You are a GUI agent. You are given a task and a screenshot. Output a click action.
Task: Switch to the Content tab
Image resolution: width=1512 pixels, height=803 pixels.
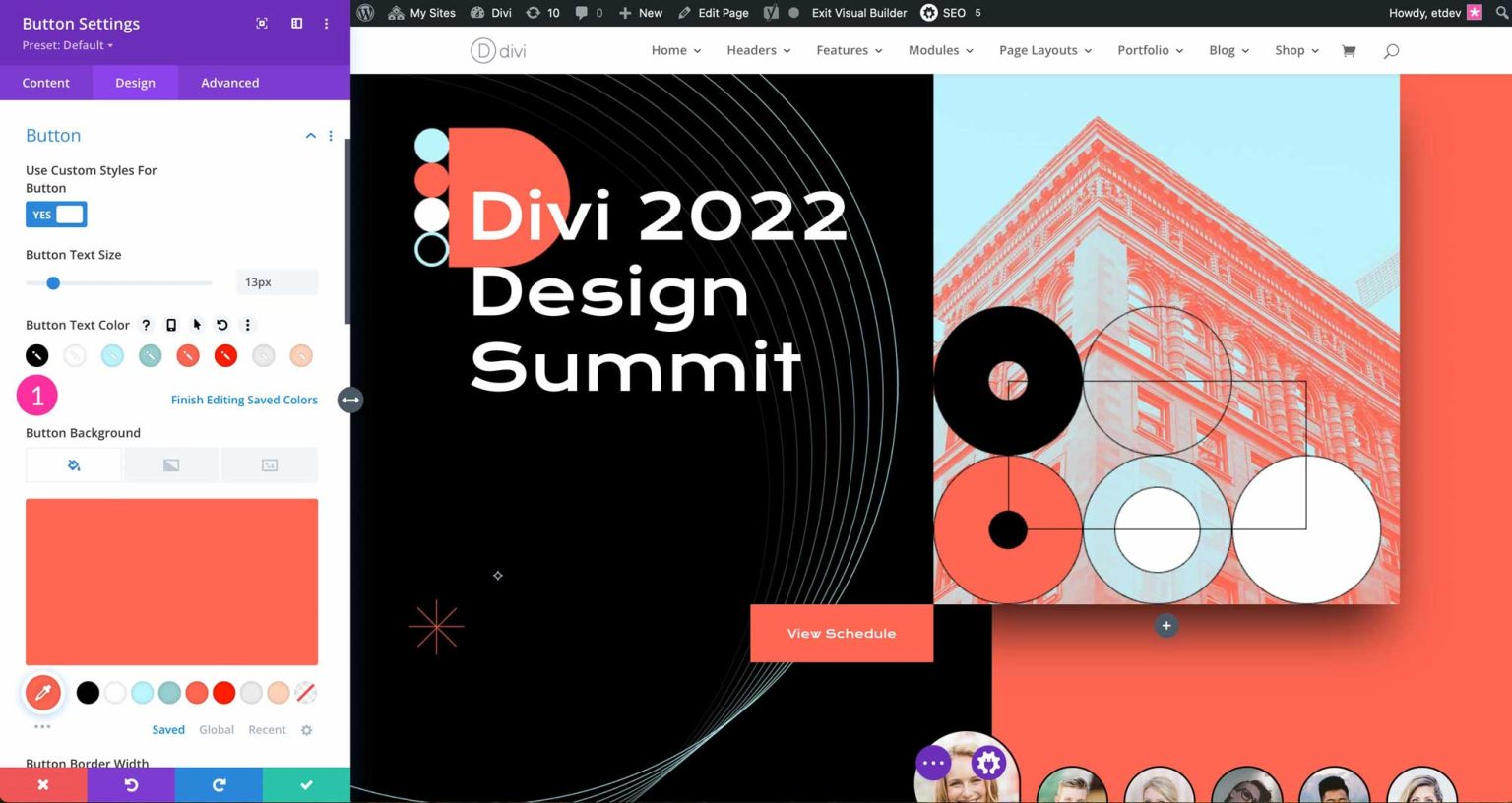[x=45, y=83]
